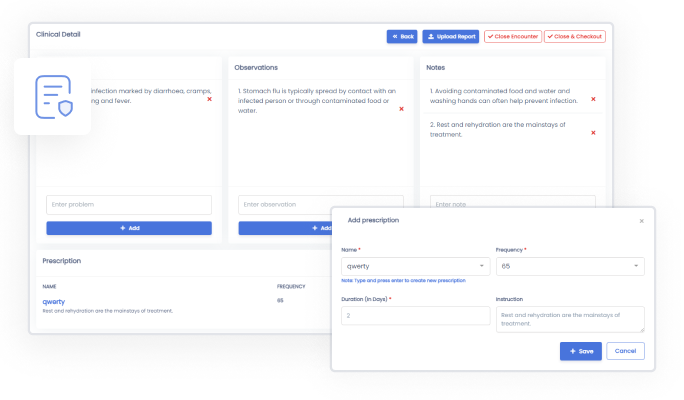The height and width of the screenshot is (400, 684).
Task: Click the Close Encounter button
Action: 513,37
